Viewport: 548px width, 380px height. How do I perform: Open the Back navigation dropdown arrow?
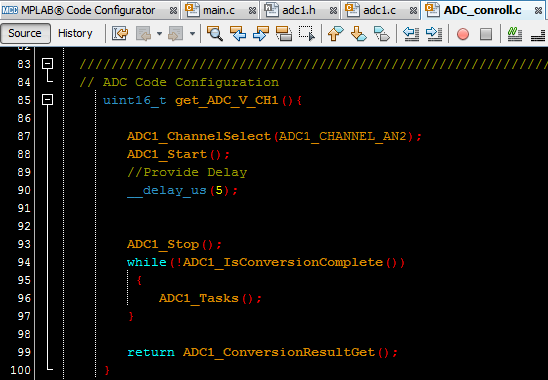click(159, 34)
